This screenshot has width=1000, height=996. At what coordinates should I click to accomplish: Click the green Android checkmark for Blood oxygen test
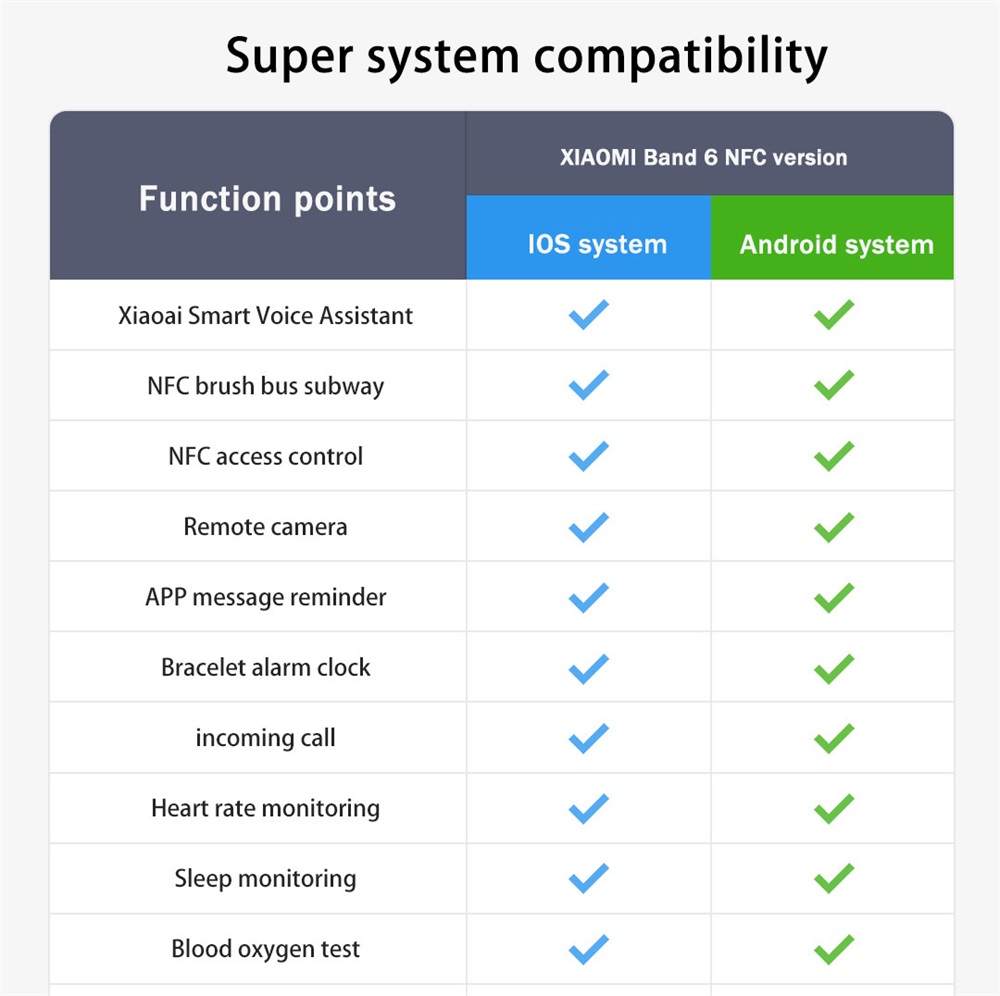click(833, 949)
